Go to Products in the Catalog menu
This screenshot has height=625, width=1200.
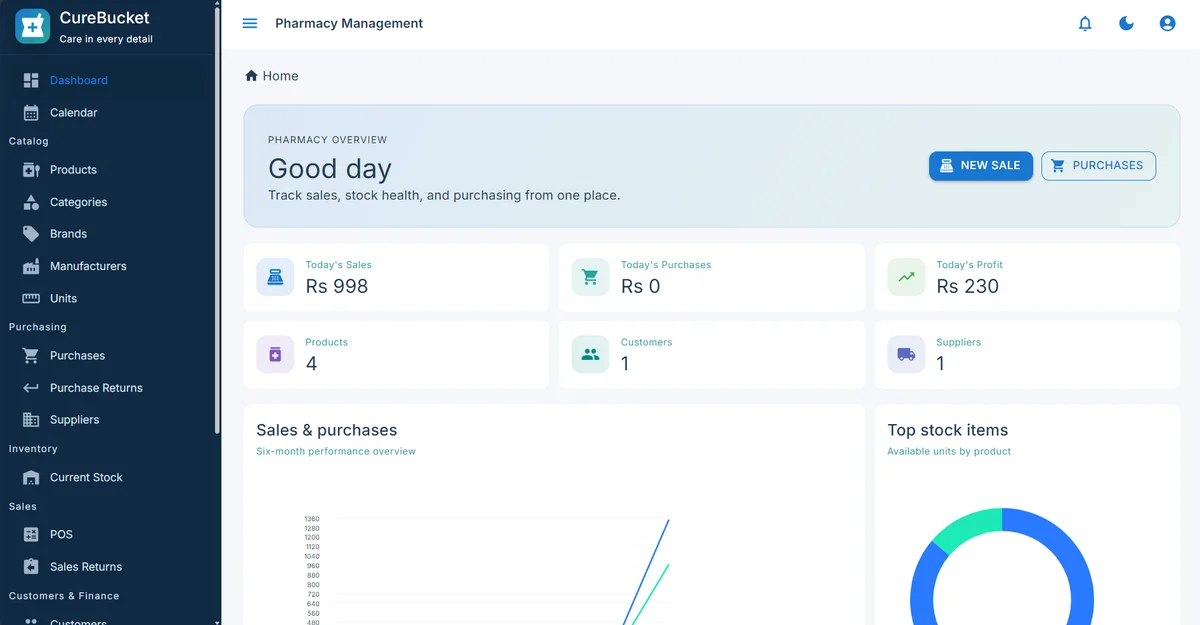point(108,170)
